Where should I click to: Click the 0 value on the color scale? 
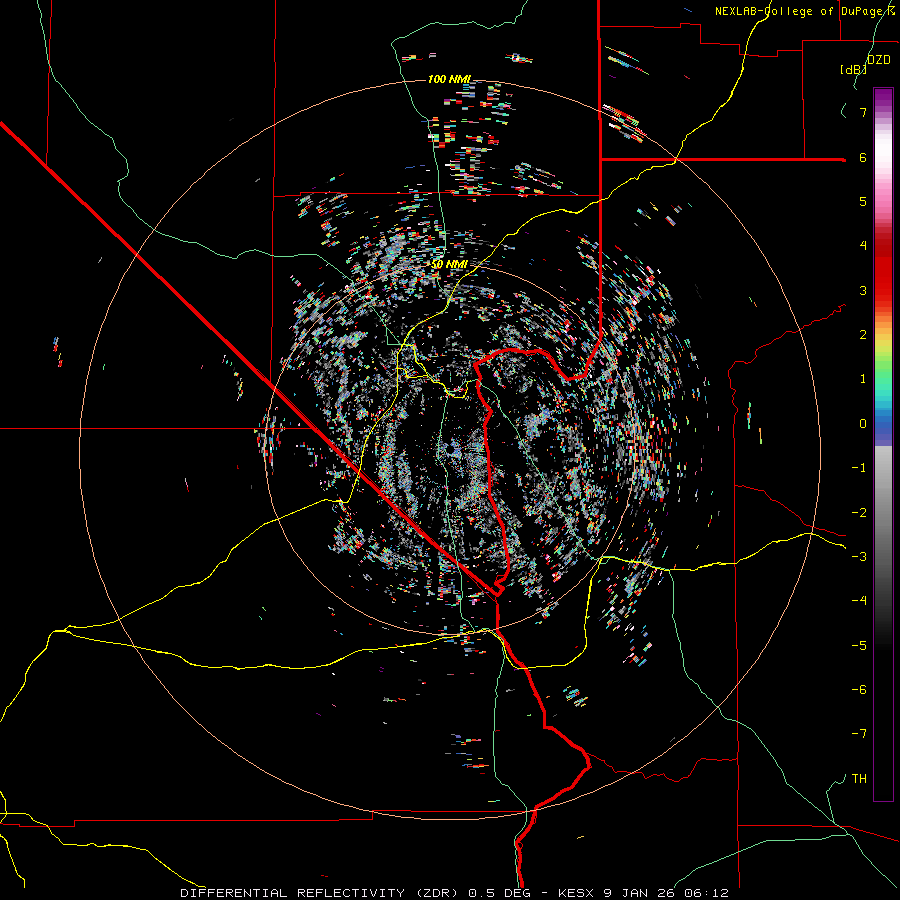(x=863, y=424)
